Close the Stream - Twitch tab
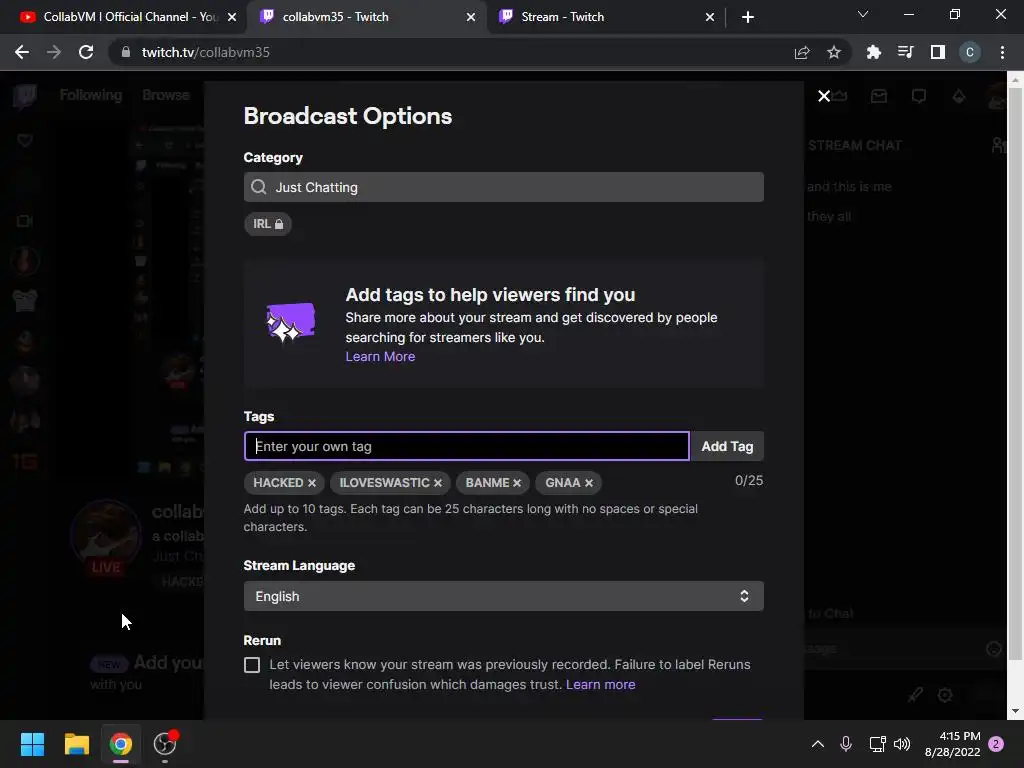Viewport: 1024px width, 768px height. point(710,17)
